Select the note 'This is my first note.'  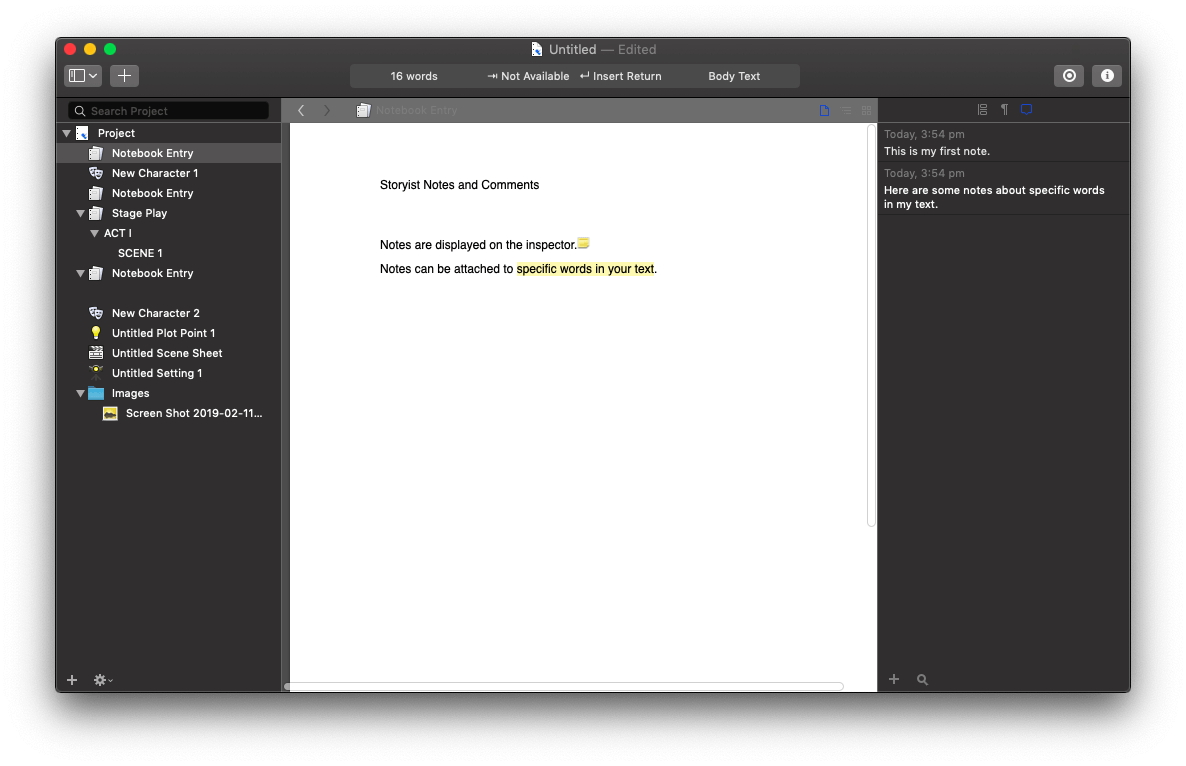point(1003,143)
